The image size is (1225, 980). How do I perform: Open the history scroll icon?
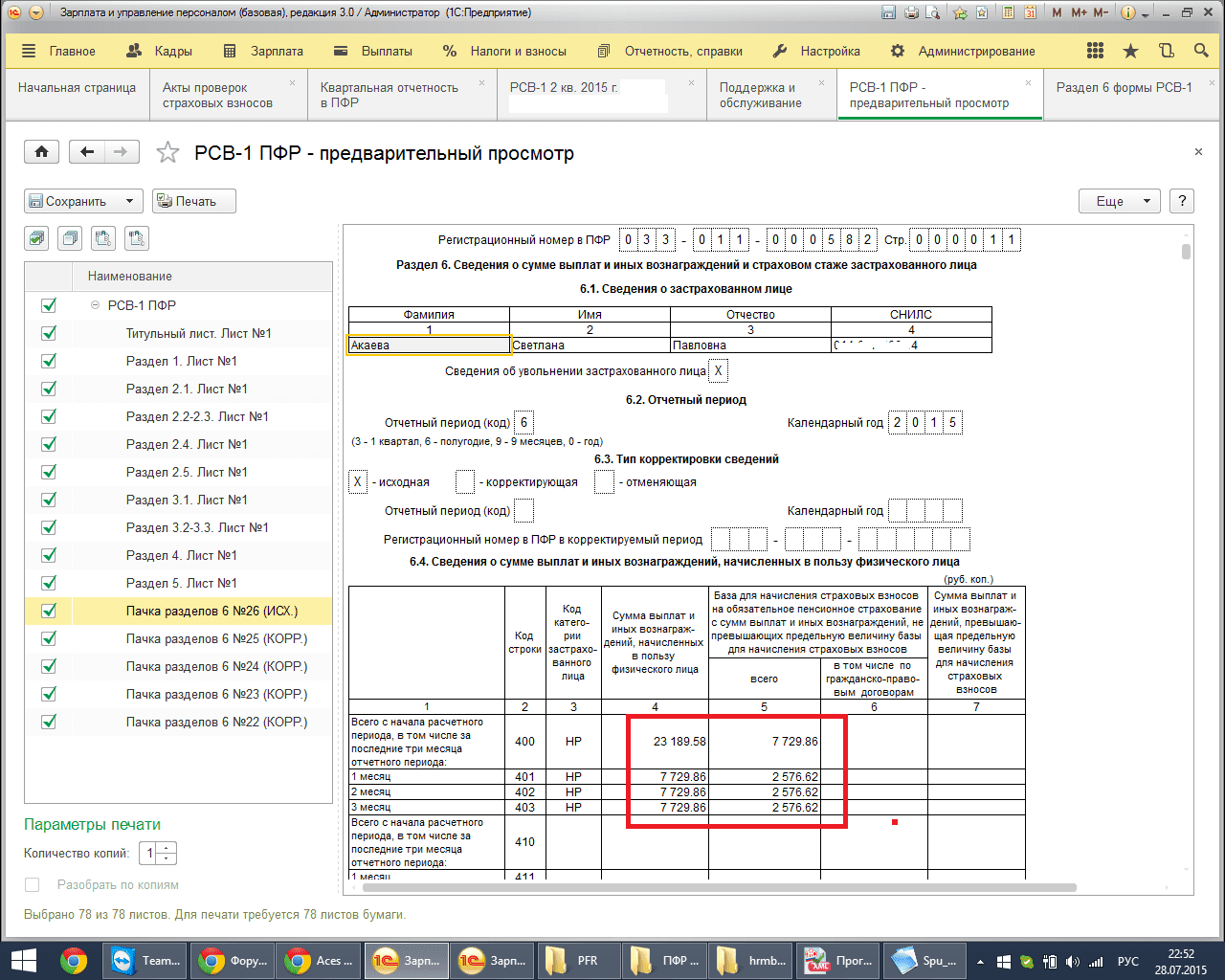click(1166, 52)
